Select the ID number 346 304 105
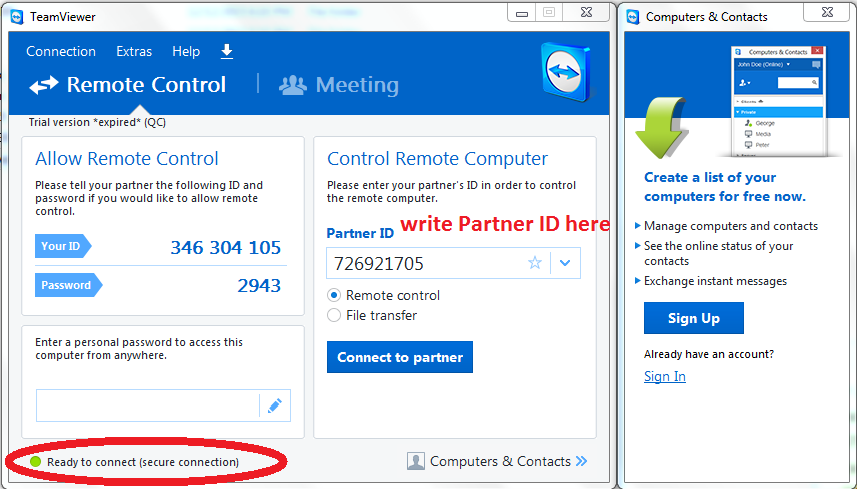This screenshot has width=857, height=489. pyautogui.click(x=226, y=248)
